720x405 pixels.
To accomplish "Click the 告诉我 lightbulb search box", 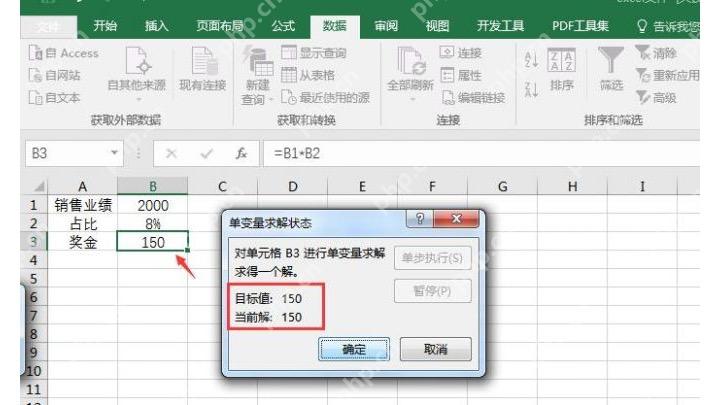I will [668, 26].
